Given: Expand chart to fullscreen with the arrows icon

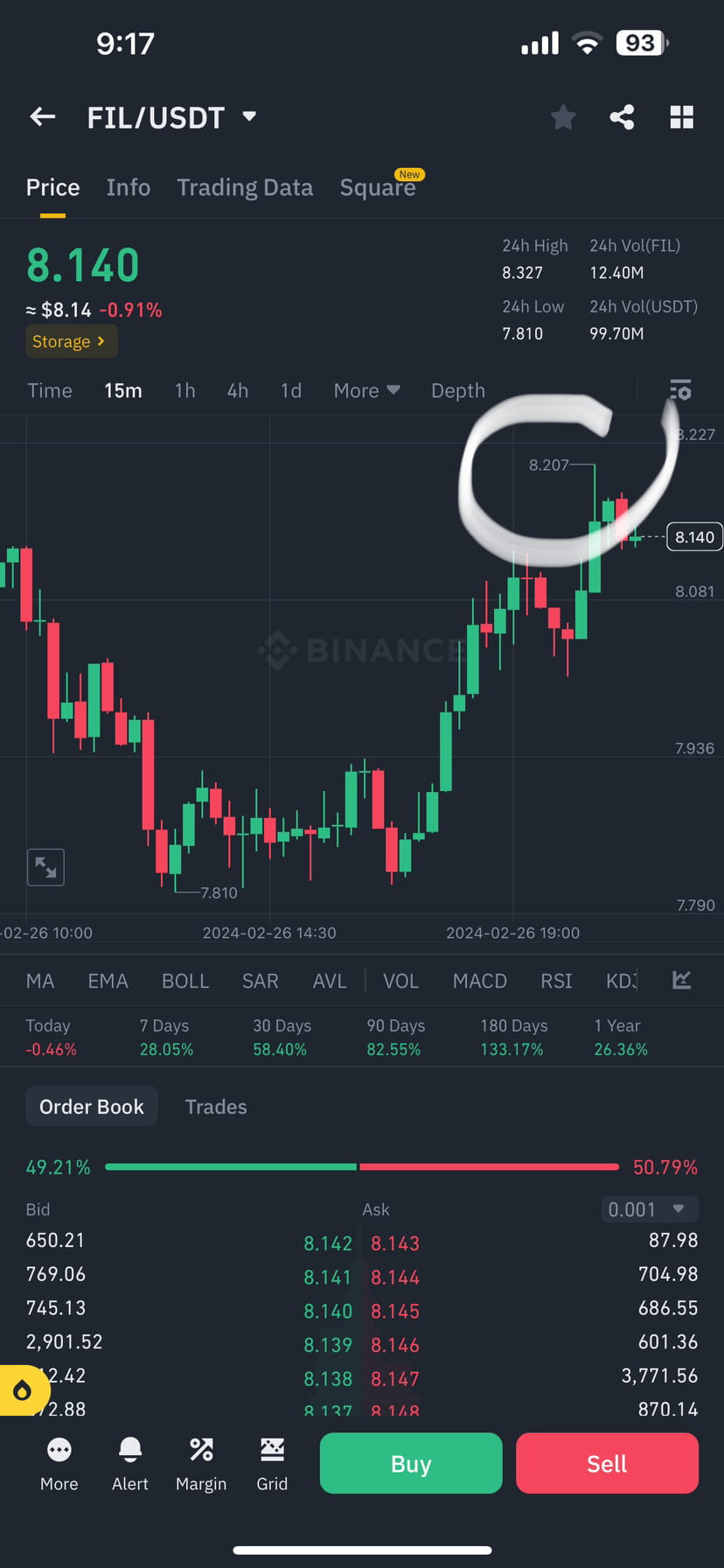Looking at the screenshot, I should pos(45,867).
